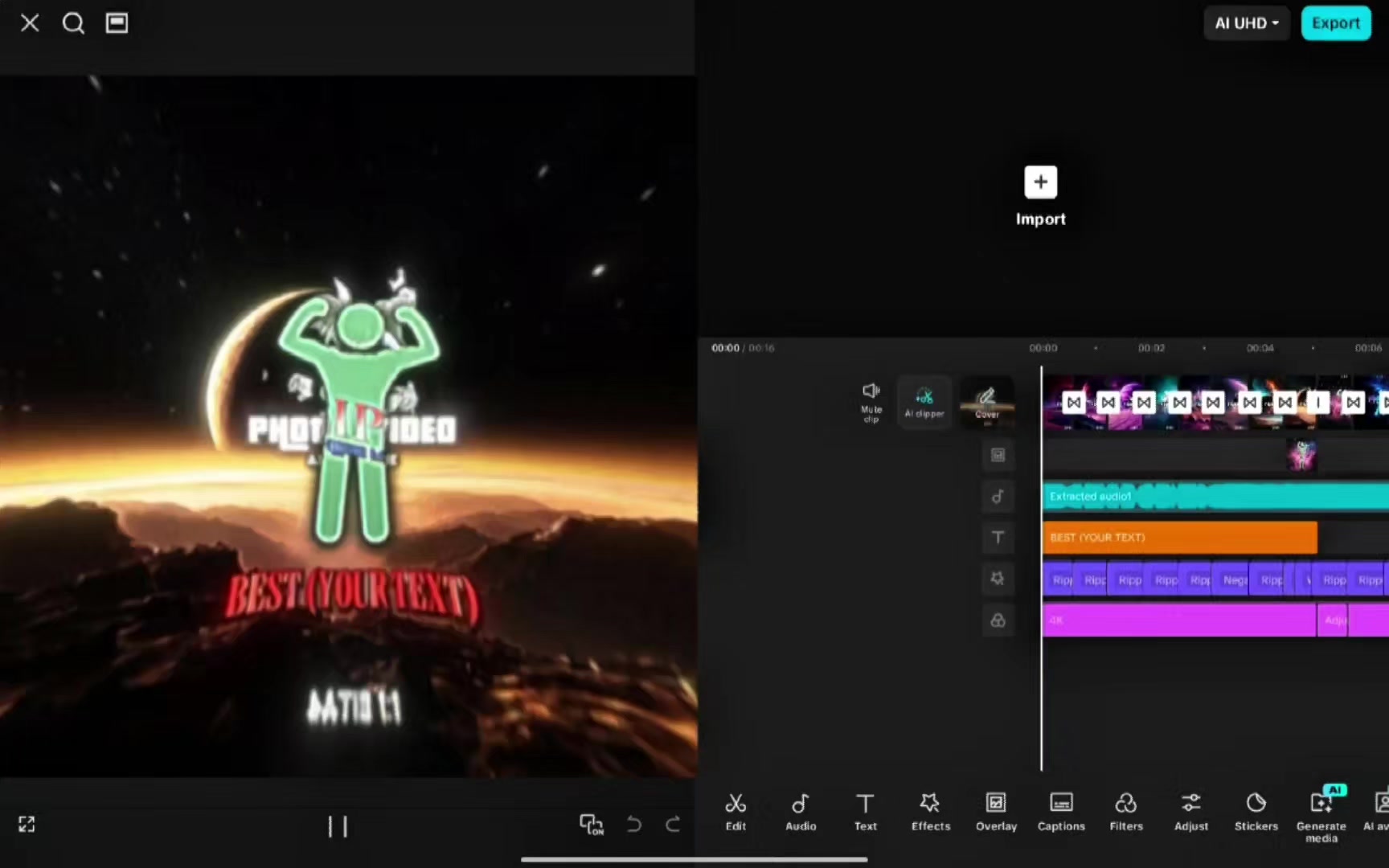The width and height of the screenshot is (1389, 868).
Task: Click the layout panel icon beside search
Action: click(117, 23)
